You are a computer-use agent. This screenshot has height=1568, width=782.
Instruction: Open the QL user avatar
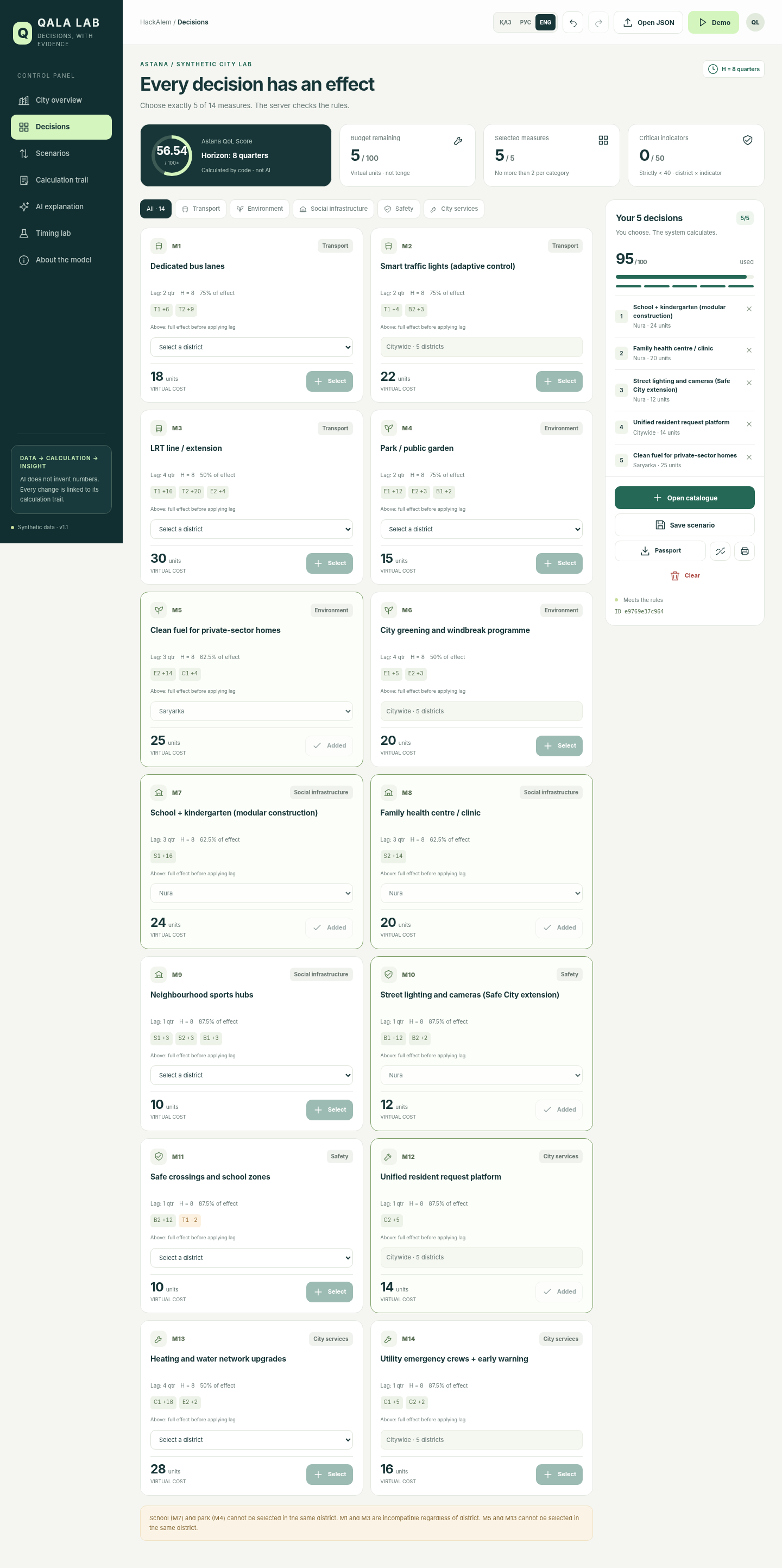point(755,22)
